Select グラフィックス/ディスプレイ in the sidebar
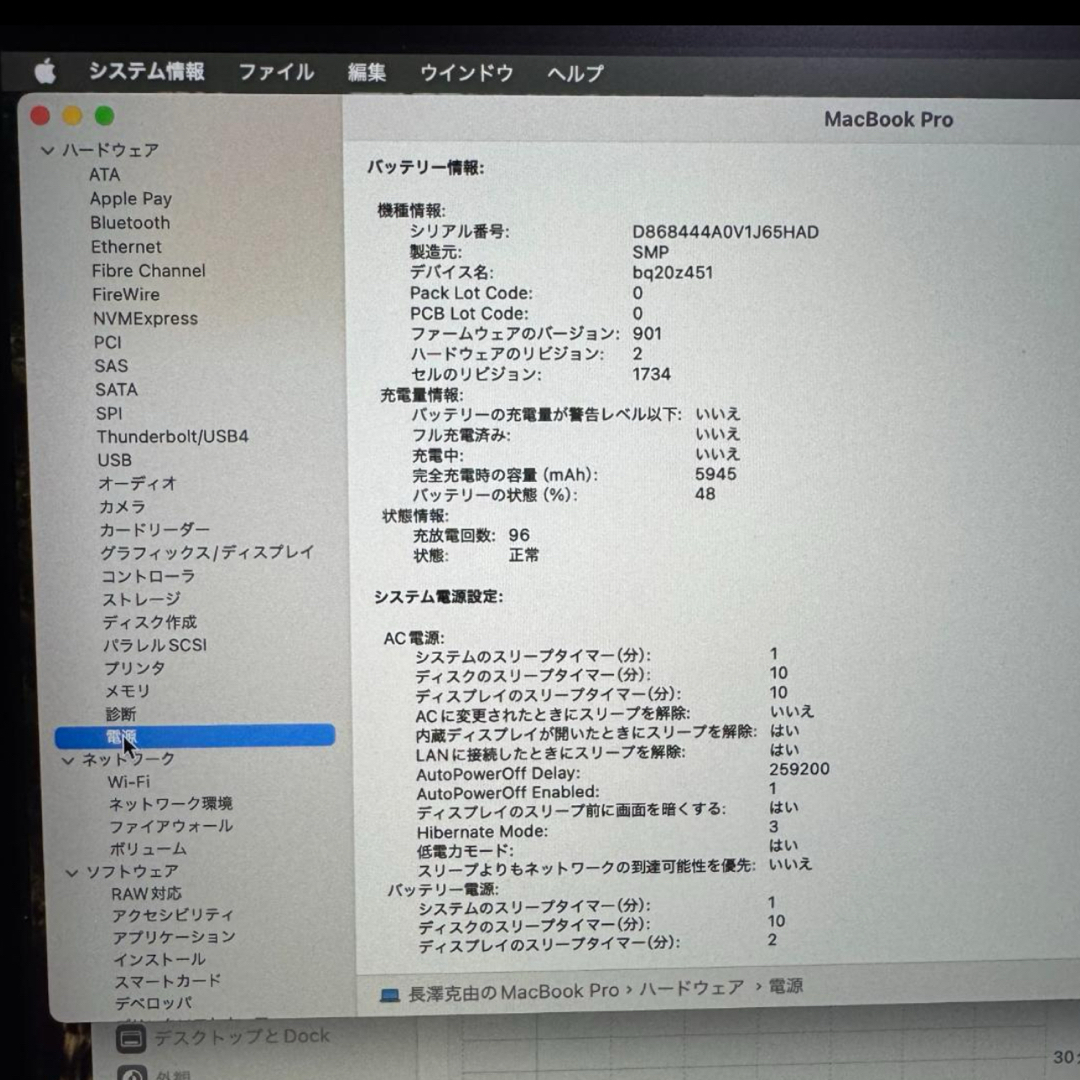Screen dimensions: 1080x1080 (x=207, y=552)
